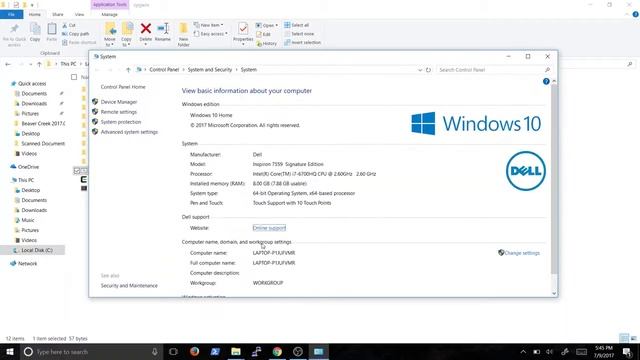Select OneDrive in navigation pane

24,167
